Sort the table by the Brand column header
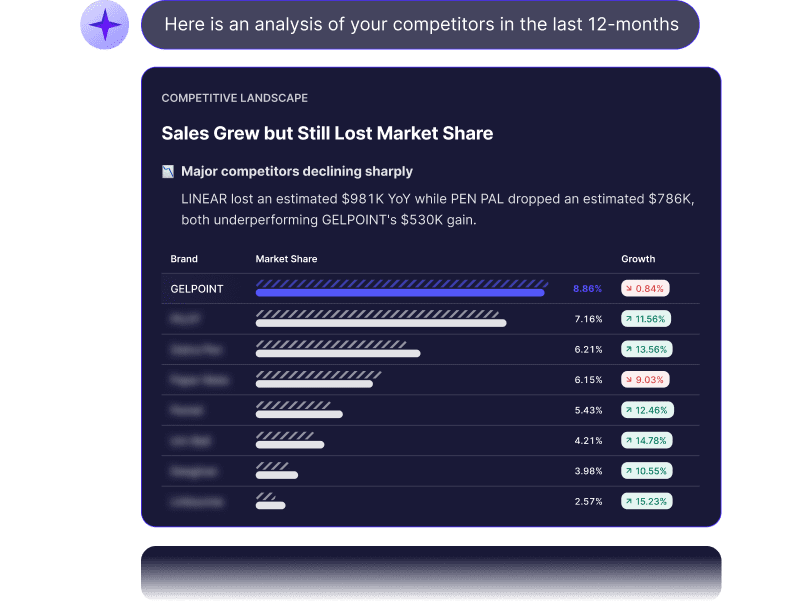 point(184,258)
